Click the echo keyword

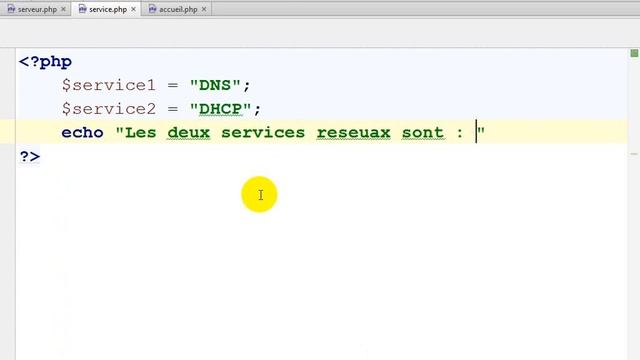pos(82,133)
